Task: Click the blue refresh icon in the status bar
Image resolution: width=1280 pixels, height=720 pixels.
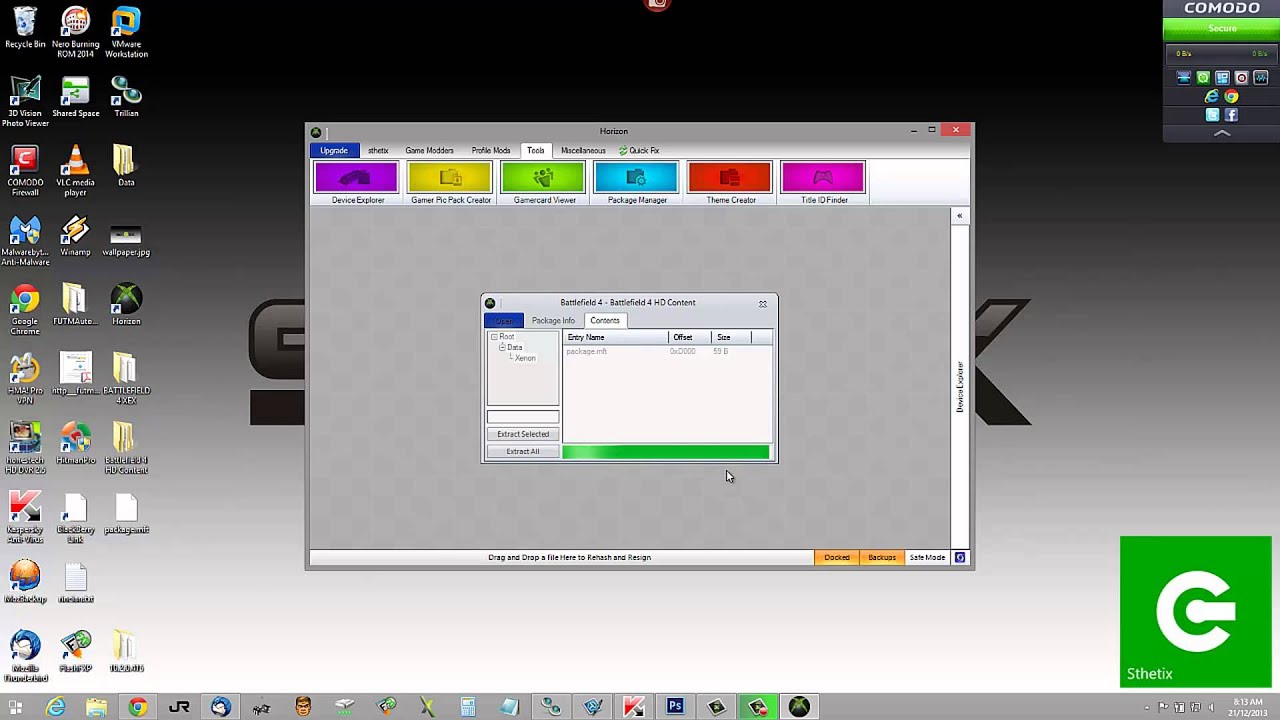Action: (960, 558)
